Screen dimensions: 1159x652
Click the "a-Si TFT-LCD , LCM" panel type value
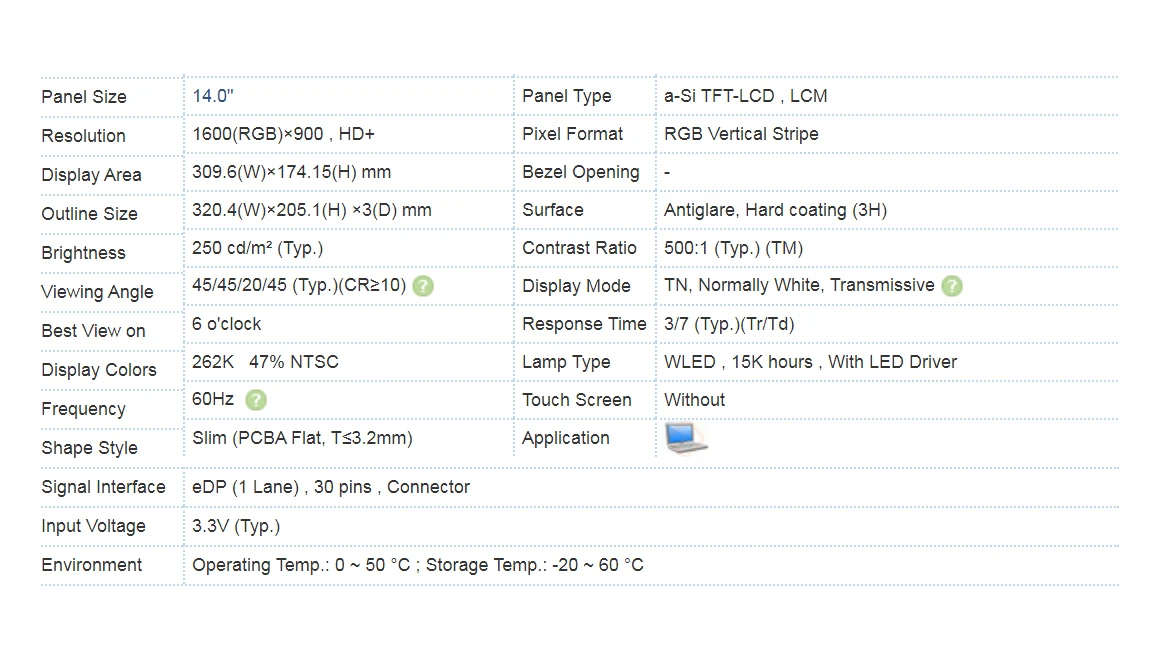[x=746, y=96]
